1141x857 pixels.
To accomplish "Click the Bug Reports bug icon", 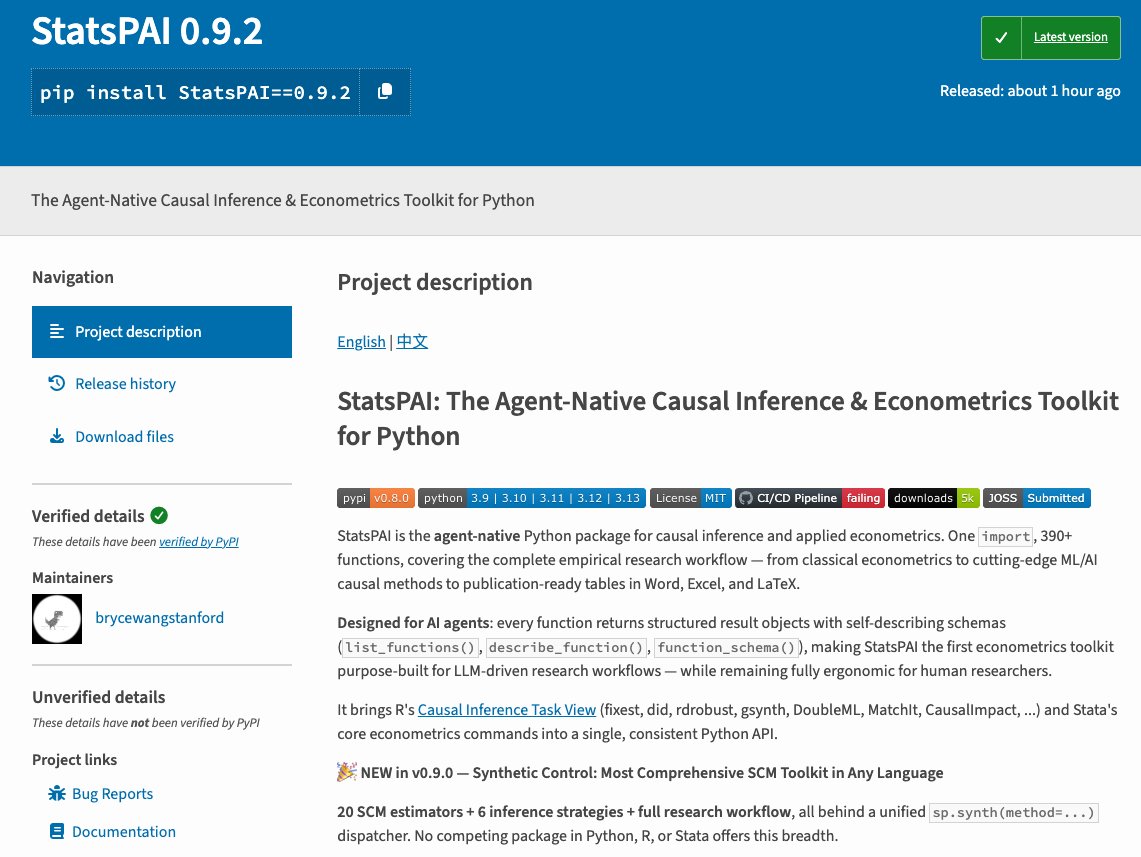I will click(x=56, y=794).
